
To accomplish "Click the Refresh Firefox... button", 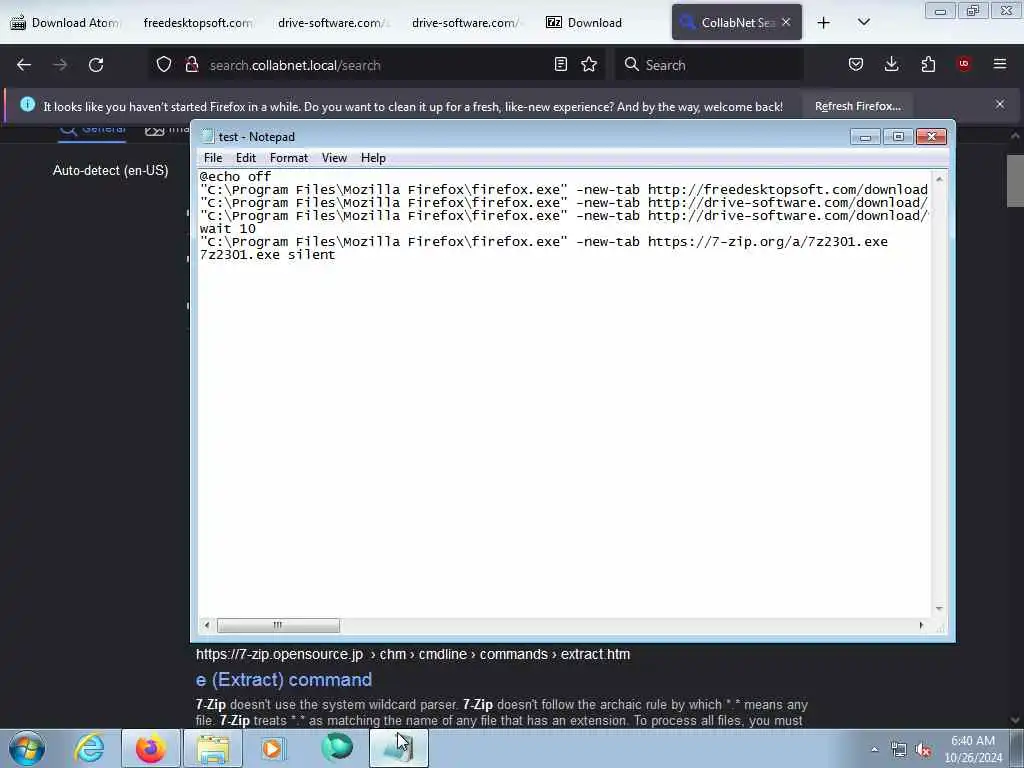I will coord(857,106).
